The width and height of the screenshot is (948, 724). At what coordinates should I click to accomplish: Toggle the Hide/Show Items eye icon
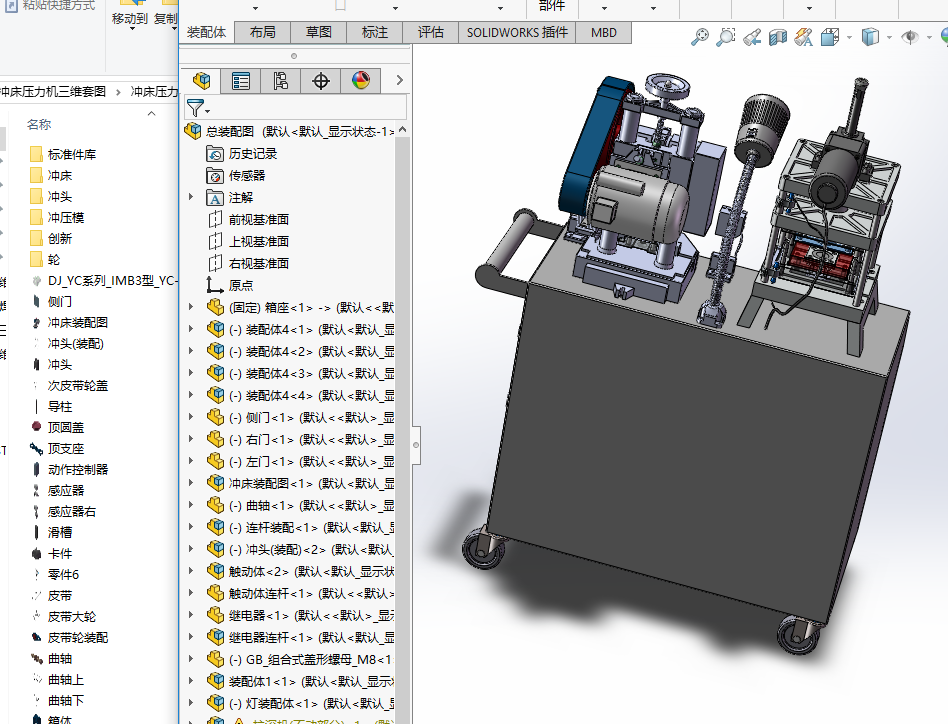tap(910, 38)
